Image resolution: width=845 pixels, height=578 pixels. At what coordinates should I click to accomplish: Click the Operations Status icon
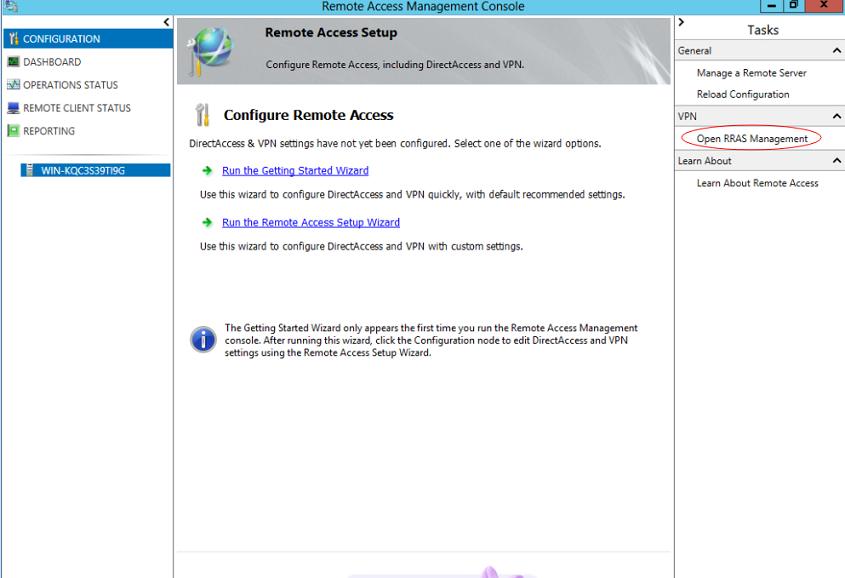coord(13,85)
